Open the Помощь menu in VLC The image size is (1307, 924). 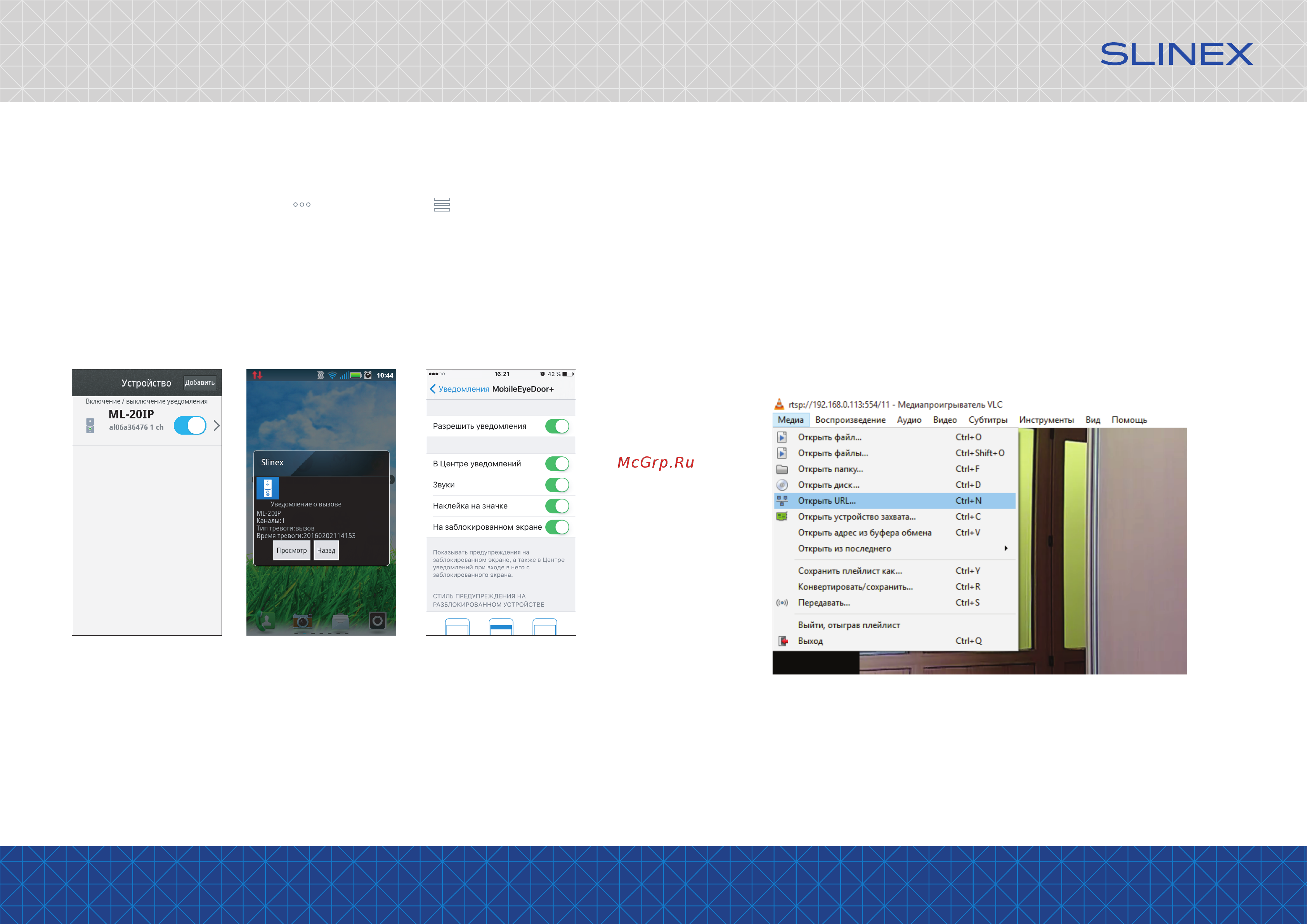1129,420
